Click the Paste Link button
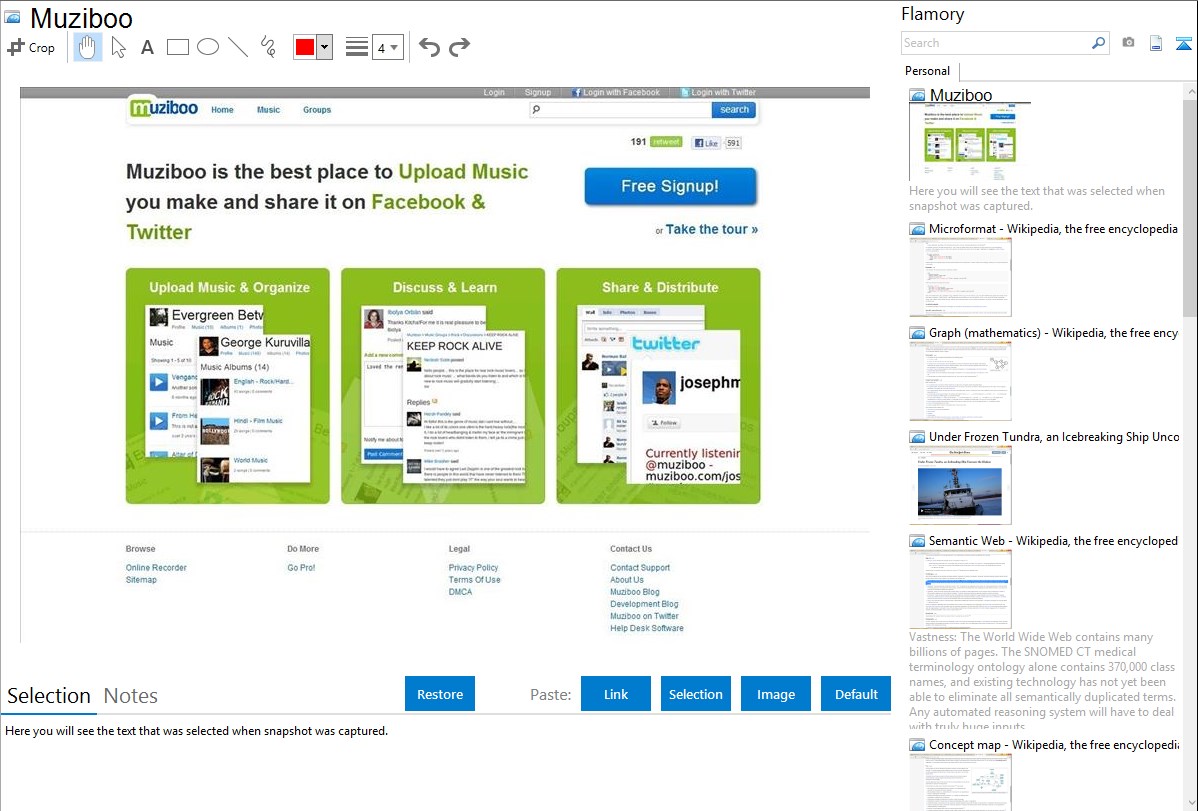Viewport: 1198px width, 811px height. [616, 694]
